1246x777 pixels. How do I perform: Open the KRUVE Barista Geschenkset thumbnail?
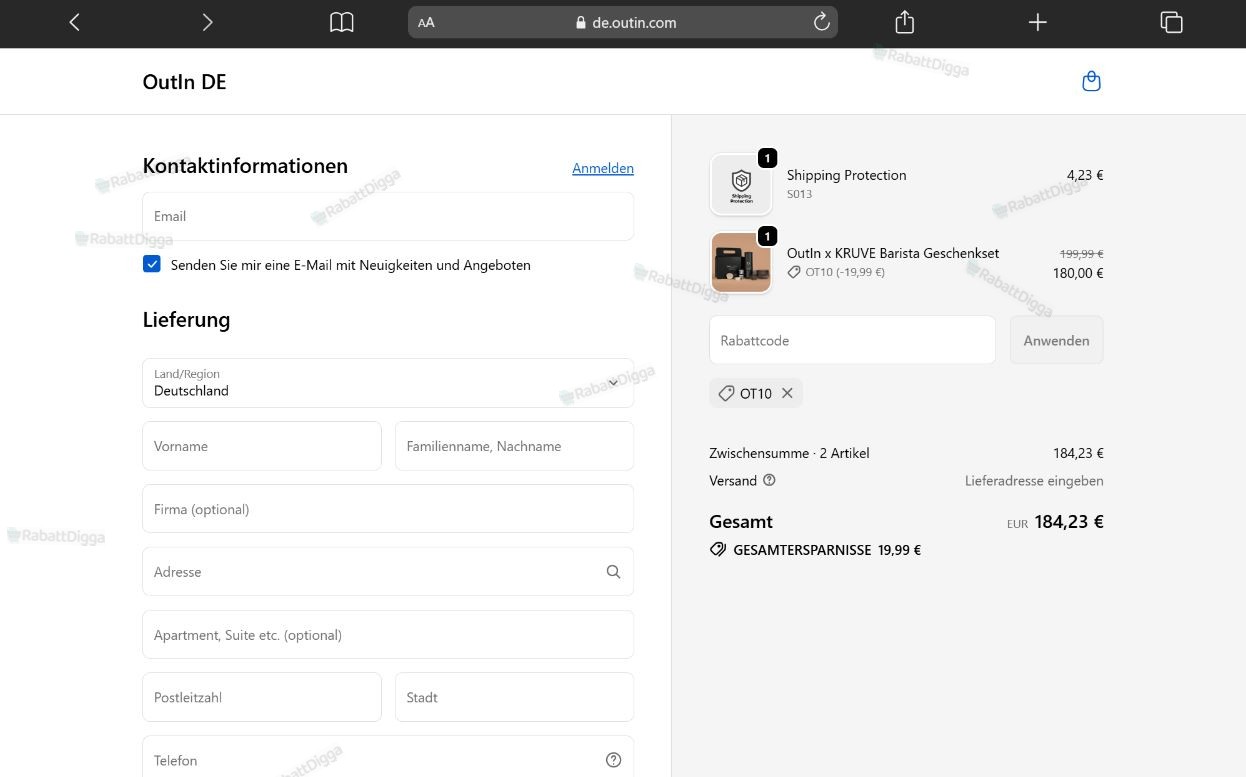pos(741,263)
